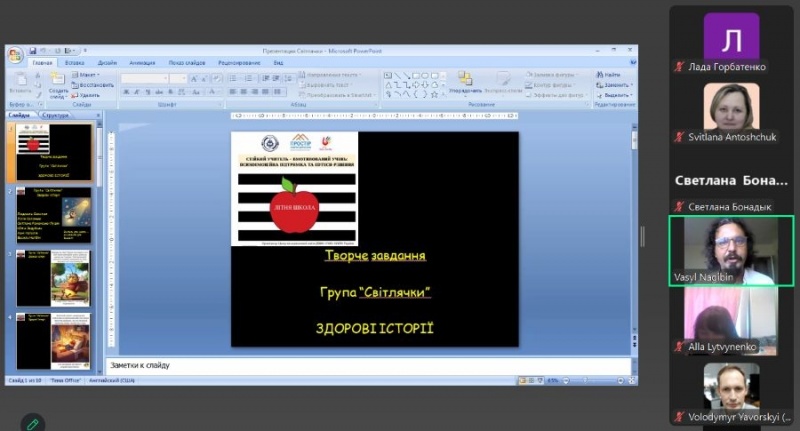Click Layout (Макет) in Slides group

[x=85, y=74]
